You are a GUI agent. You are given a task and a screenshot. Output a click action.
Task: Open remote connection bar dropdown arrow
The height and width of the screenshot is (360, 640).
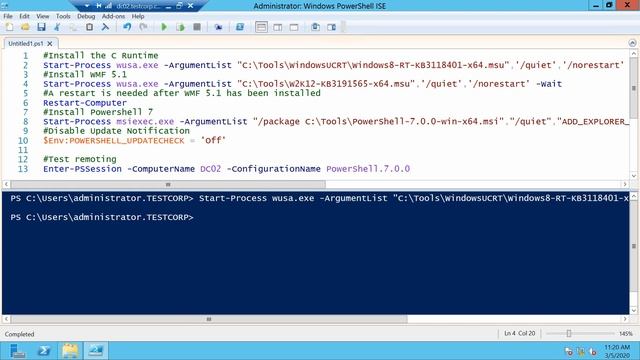pyautogui.click(x=87, y=6)
